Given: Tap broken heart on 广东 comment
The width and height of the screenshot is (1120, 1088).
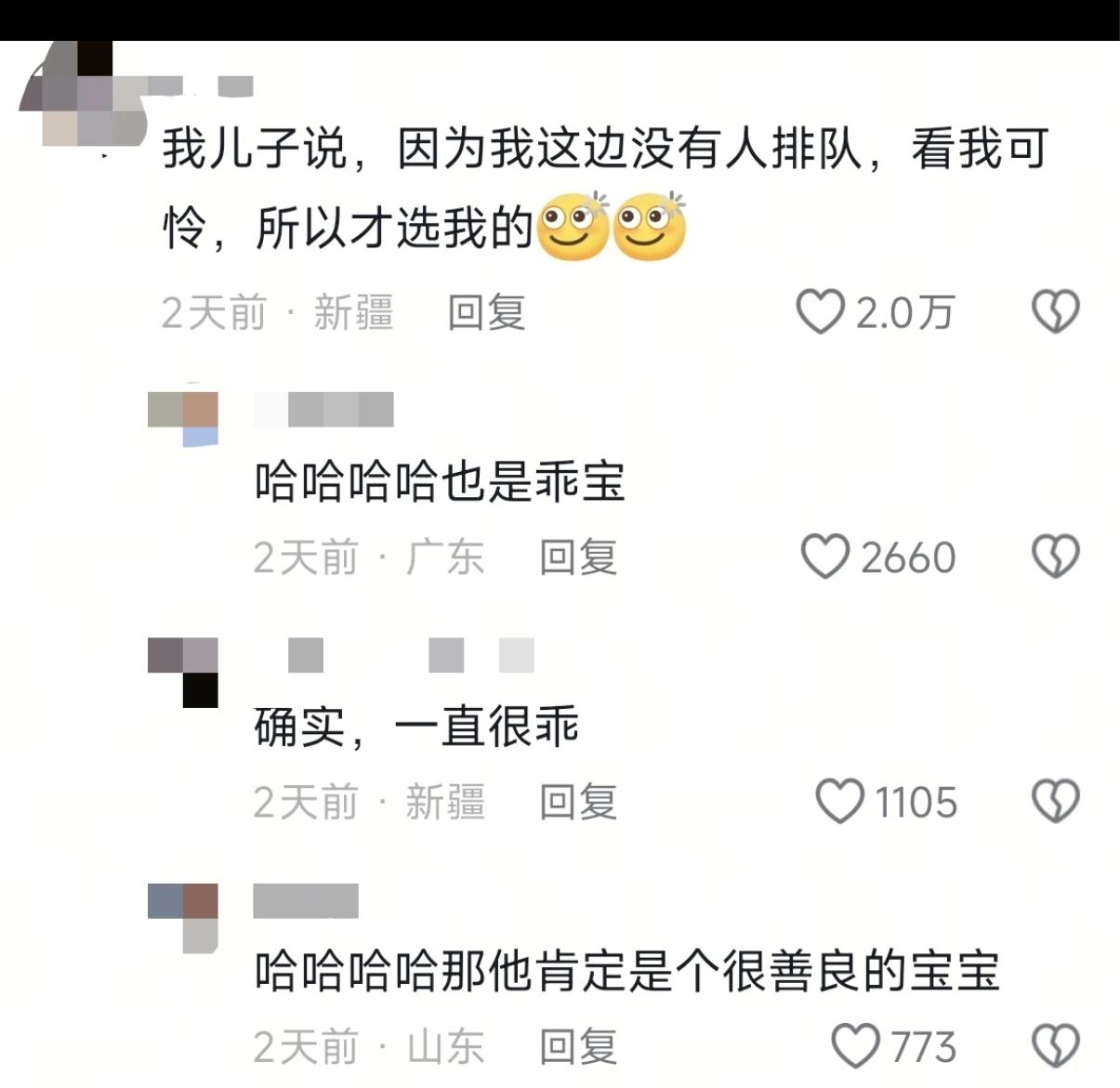Looking at the screenshot, I should pos(1056,557).
